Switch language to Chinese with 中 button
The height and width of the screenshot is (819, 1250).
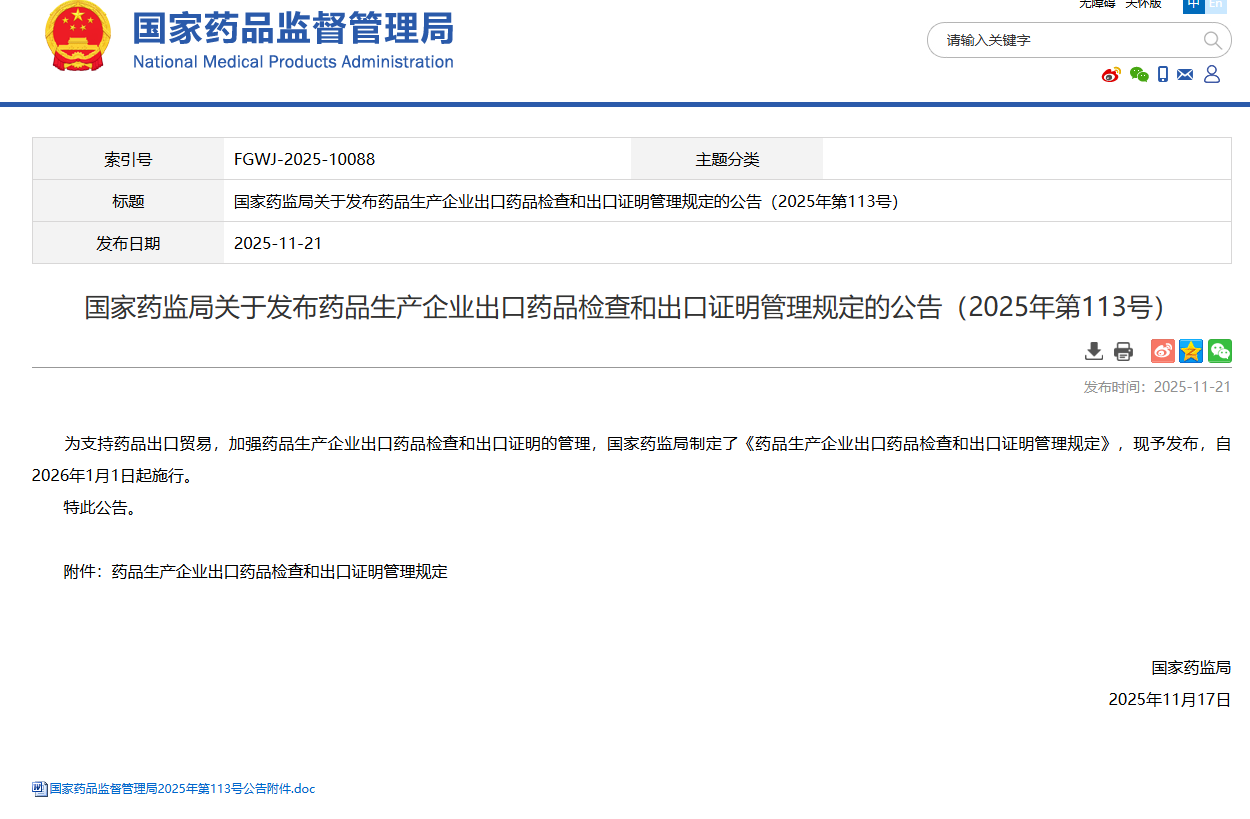click(1193, 5)
